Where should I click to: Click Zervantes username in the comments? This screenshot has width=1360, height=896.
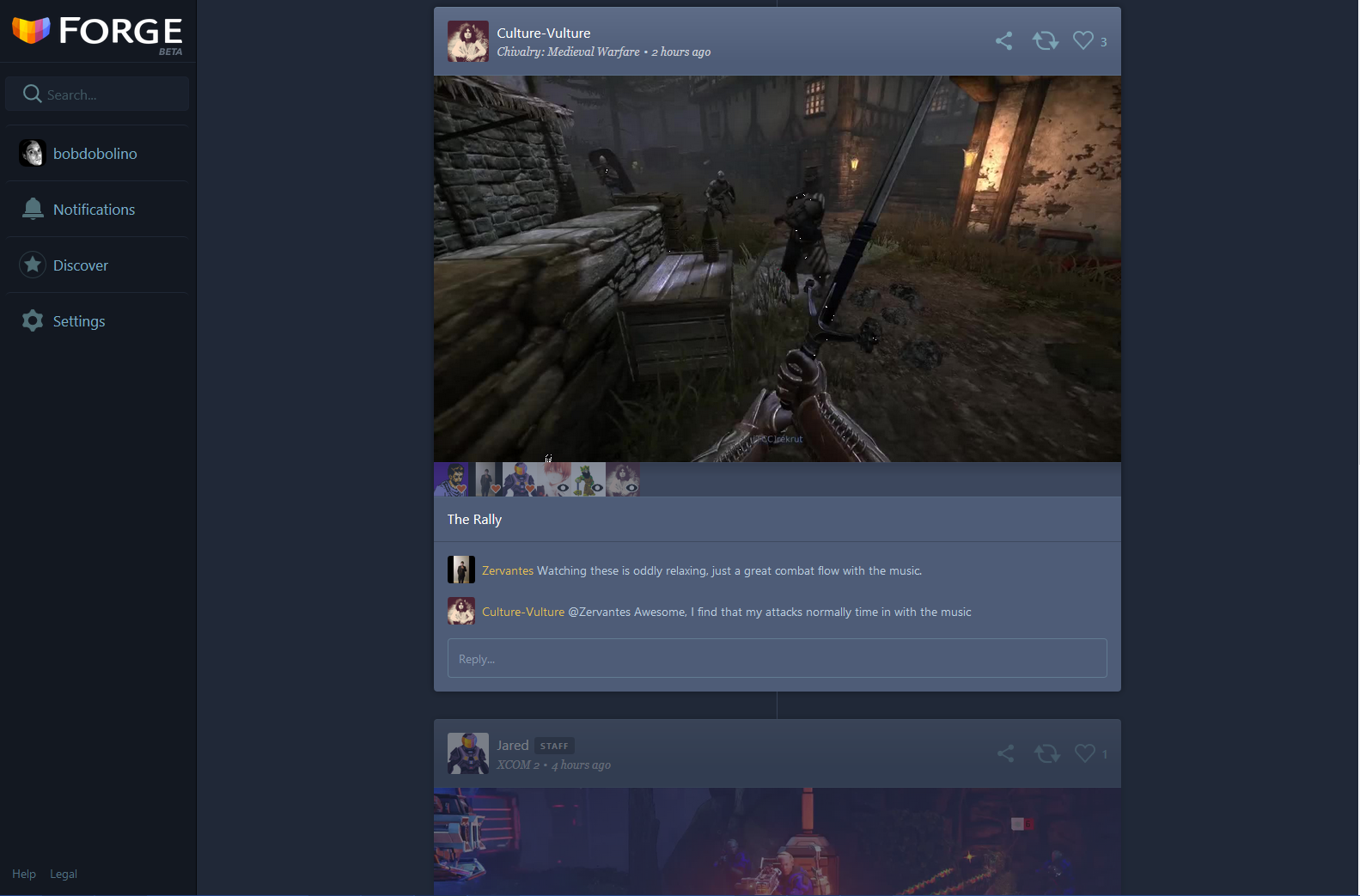click(x=507, y=570)
